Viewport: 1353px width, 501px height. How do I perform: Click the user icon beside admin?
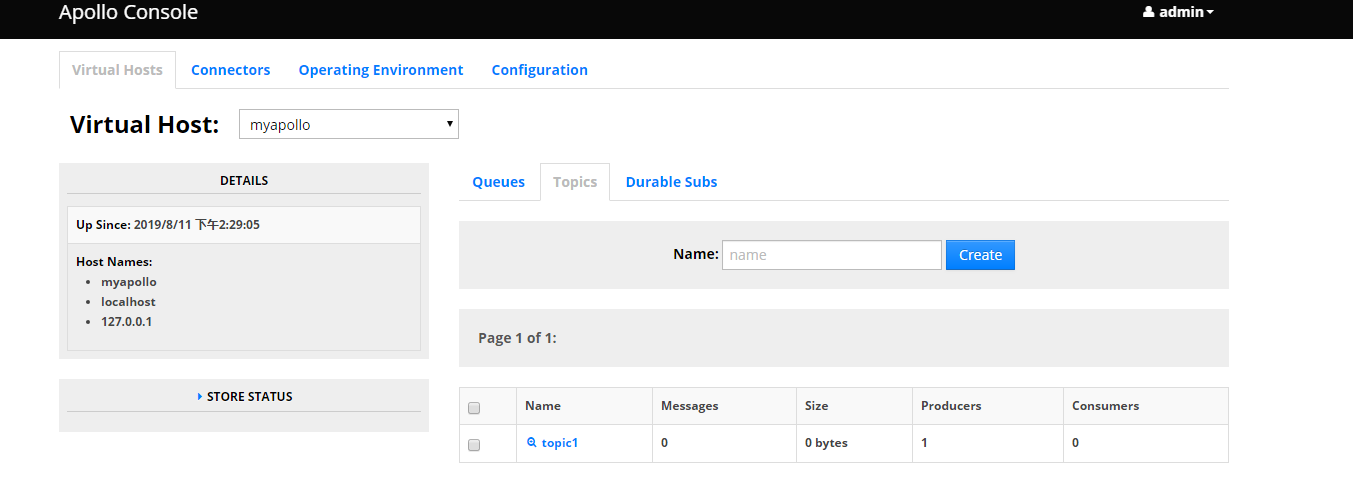[x=1149, y=13]
